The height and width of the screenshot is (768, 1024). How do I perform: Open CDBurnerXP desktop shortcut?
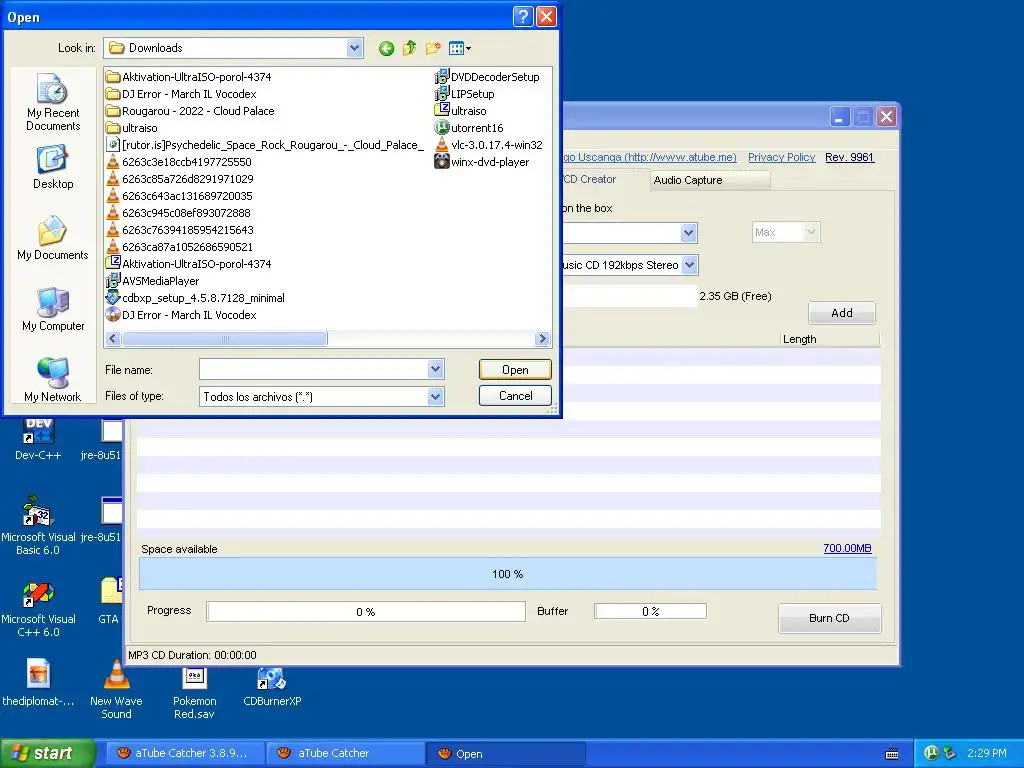(272, 686)
